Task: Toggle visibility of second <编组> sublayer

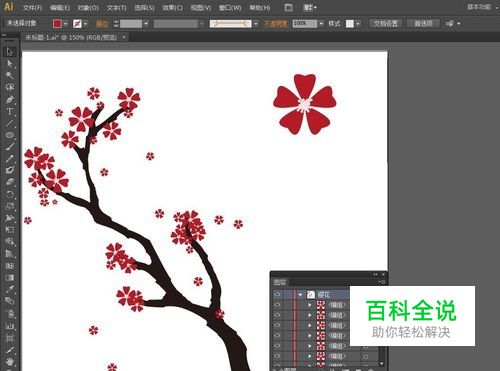Action: click(277, 315)
